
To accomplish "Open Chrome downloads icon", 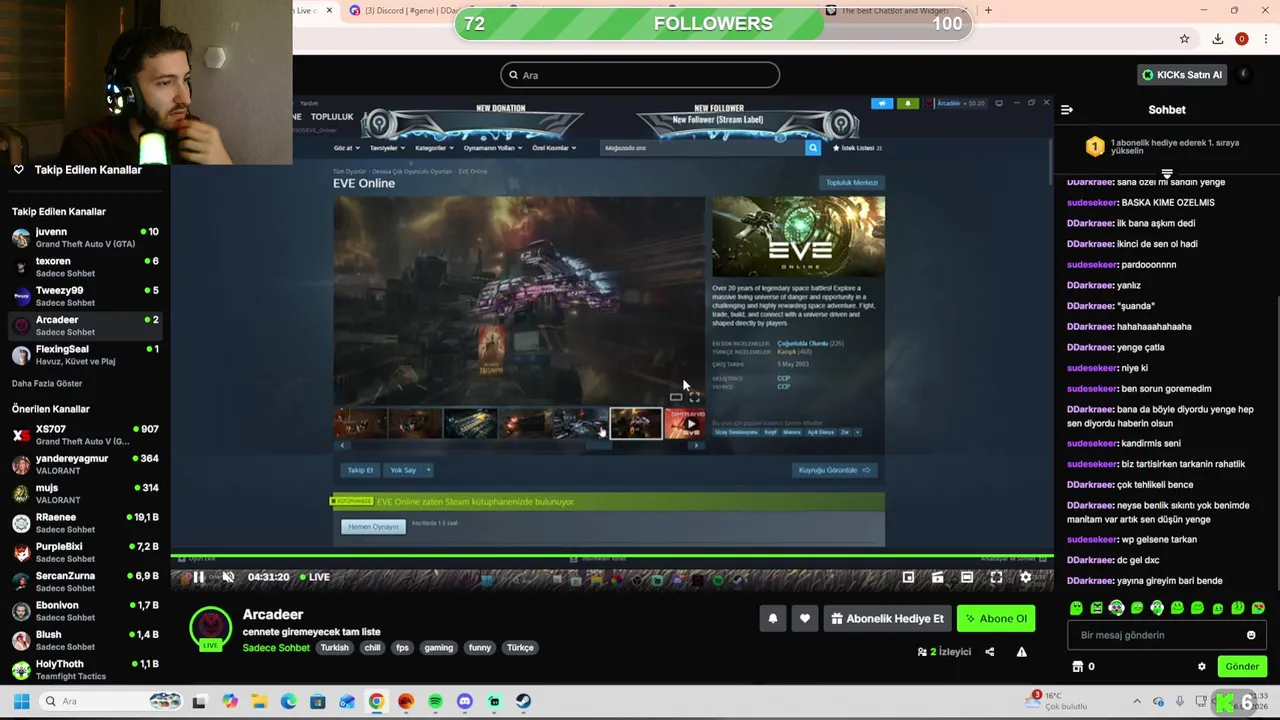I will (1217, 39).
